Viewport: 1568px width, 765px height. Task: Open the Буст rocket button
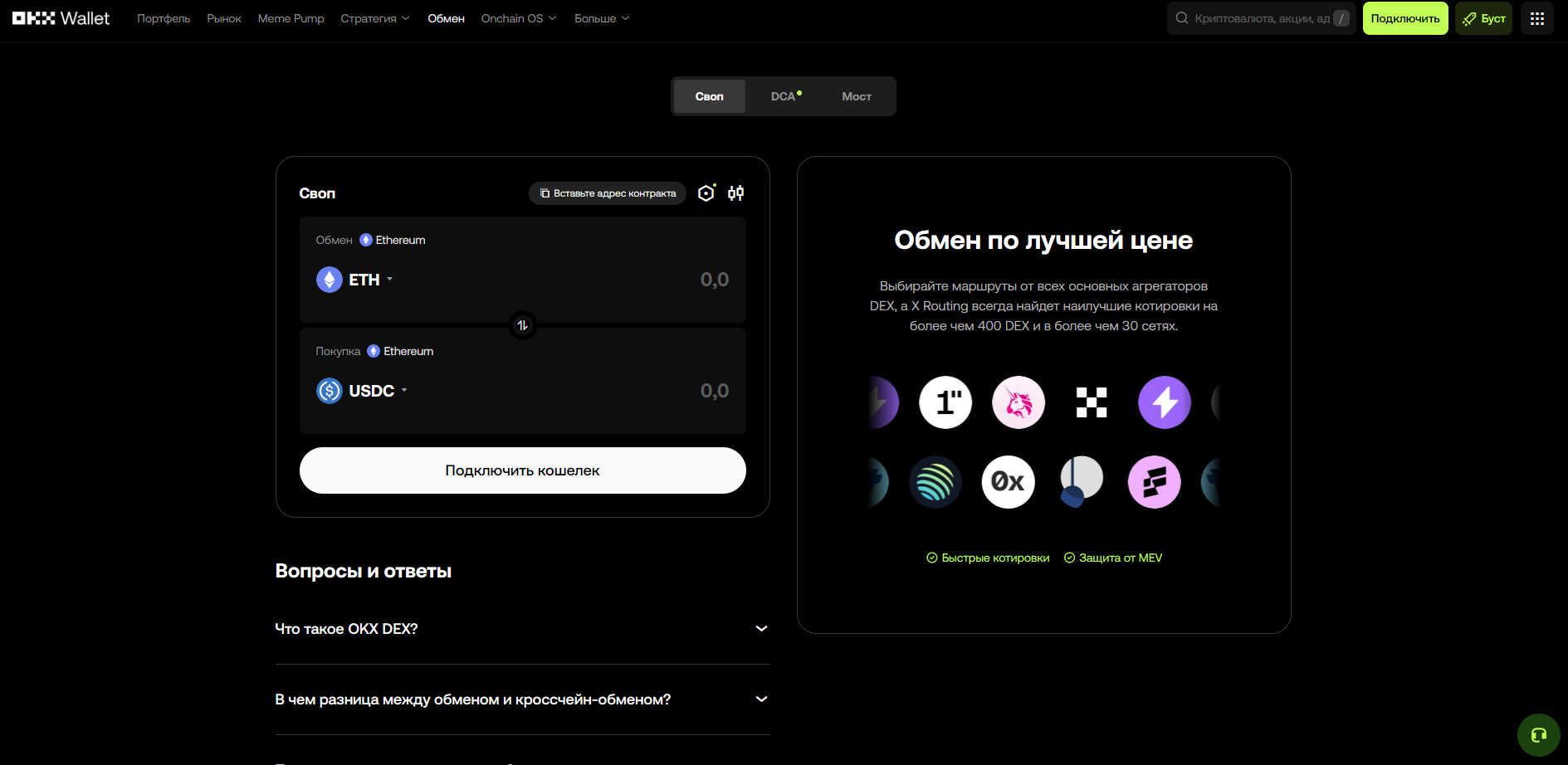pyautogui.click(x=1483, y=18)
